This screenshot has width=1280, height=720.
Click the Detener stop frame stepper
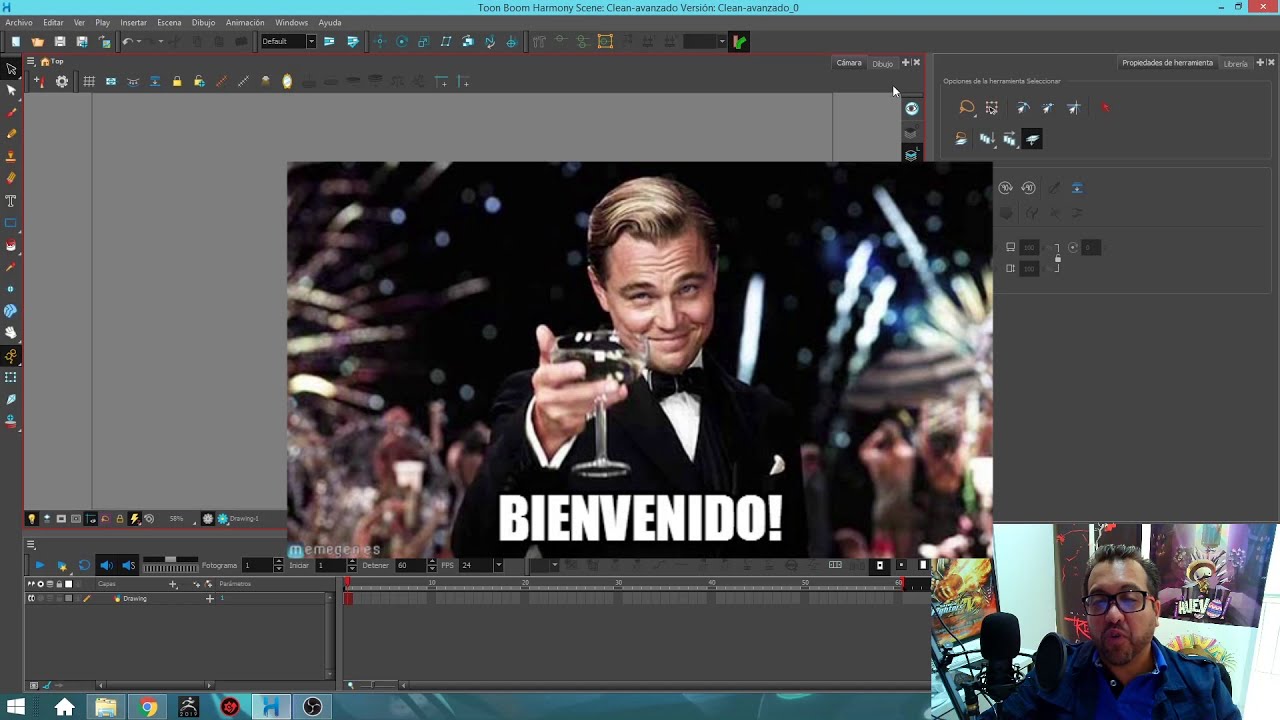[431, 566]
